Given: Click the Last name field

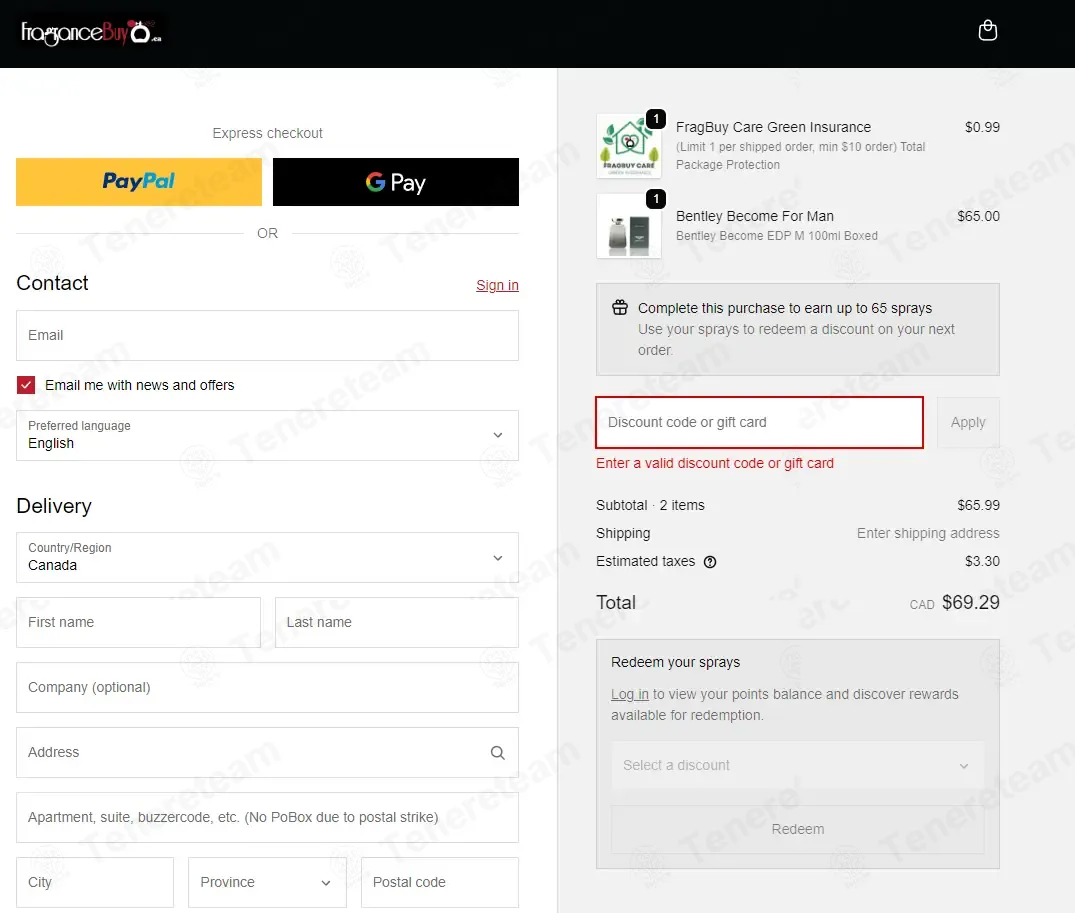Looking at the screenshot, I should [397, 622].
